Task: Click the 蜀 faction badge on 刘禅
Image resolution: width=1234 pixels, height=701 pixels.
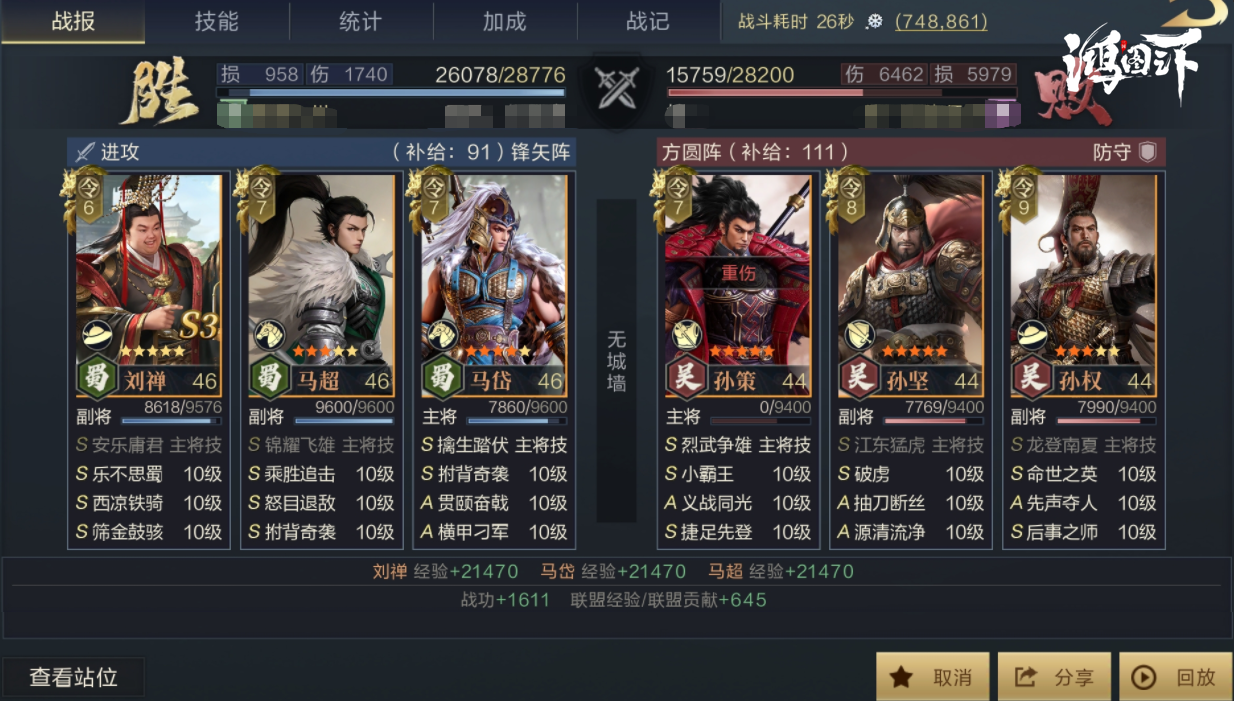Action: coord(98,379)
